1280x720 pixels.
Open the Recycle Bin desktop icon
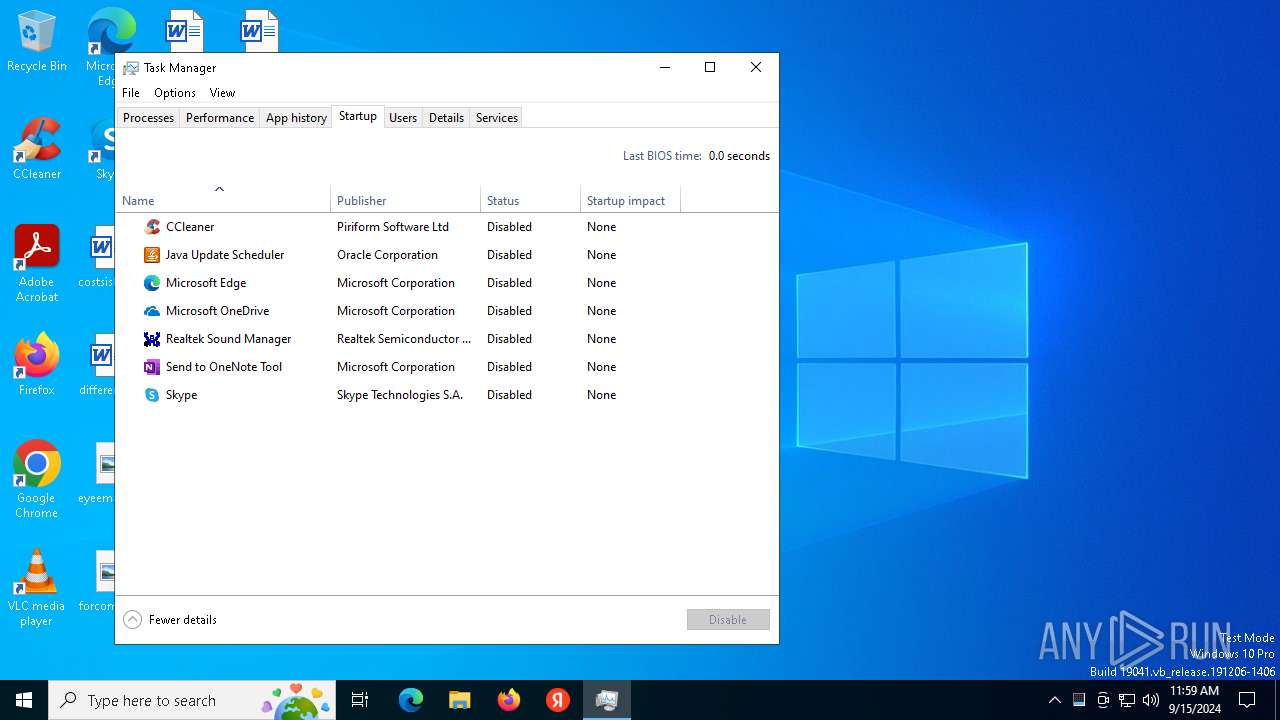[37, 42]
